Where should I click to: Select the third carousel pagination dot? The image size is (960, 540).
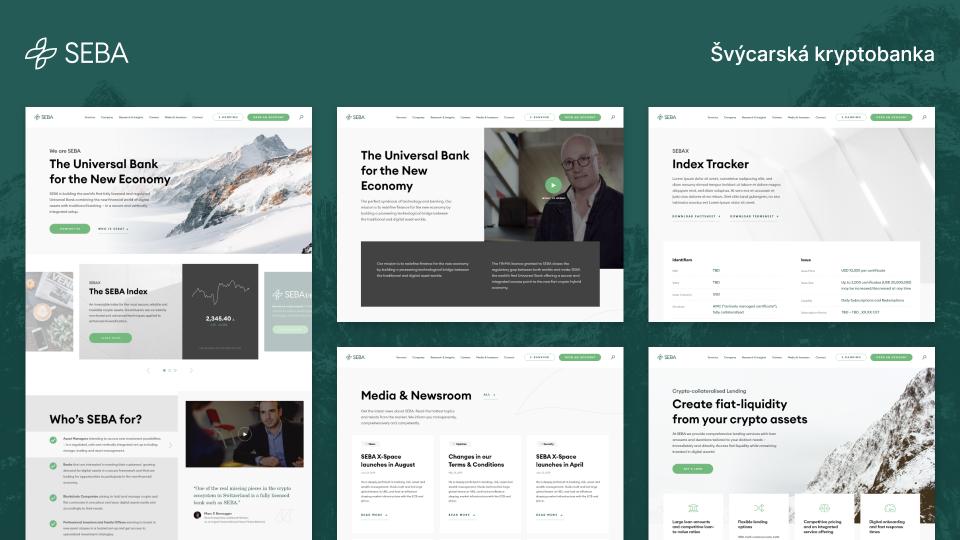175,370
